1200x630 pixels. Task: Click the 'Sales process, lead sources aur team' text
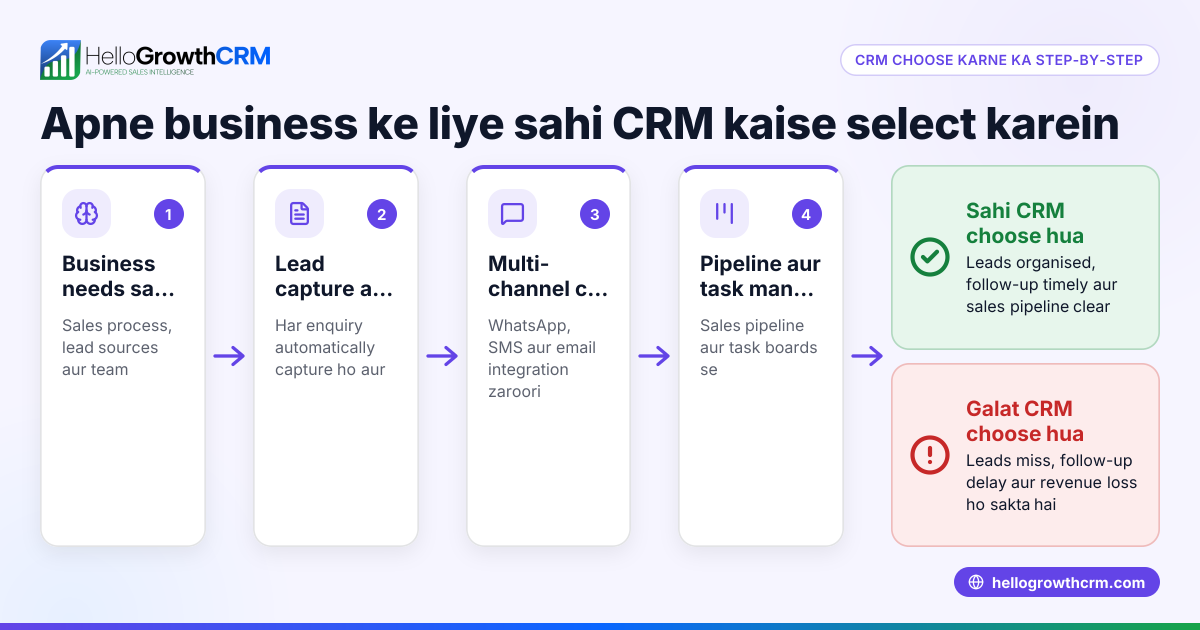(116, 347)
